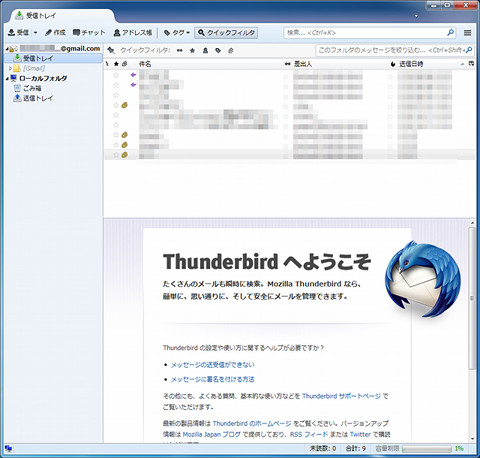Image resolution: width=480 pixels, height=458 pixels.
Task: Open the Thunderbird サポートページ link
Action: tap(341, 396)
